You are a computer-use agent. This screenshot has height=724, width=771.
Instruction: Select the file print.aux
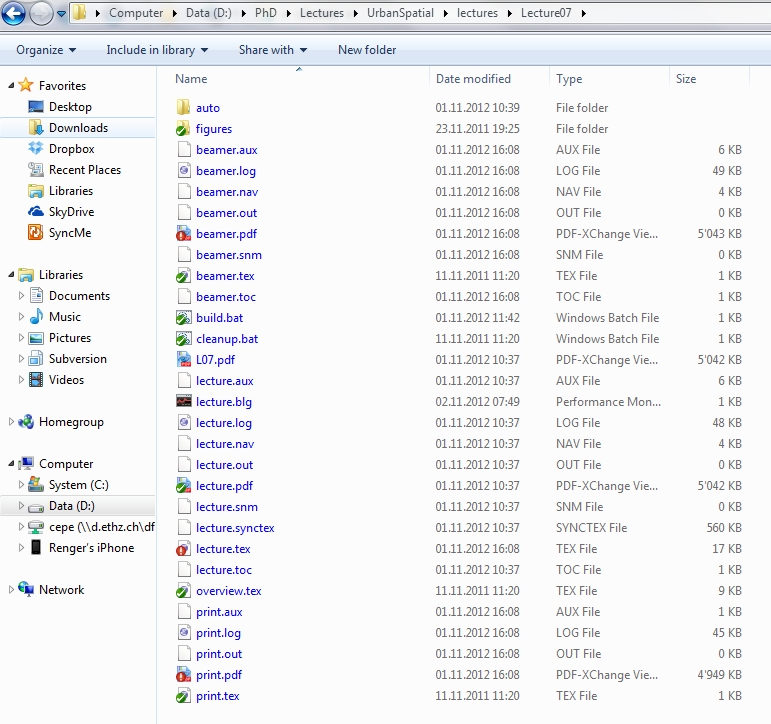tap(219, 612)
